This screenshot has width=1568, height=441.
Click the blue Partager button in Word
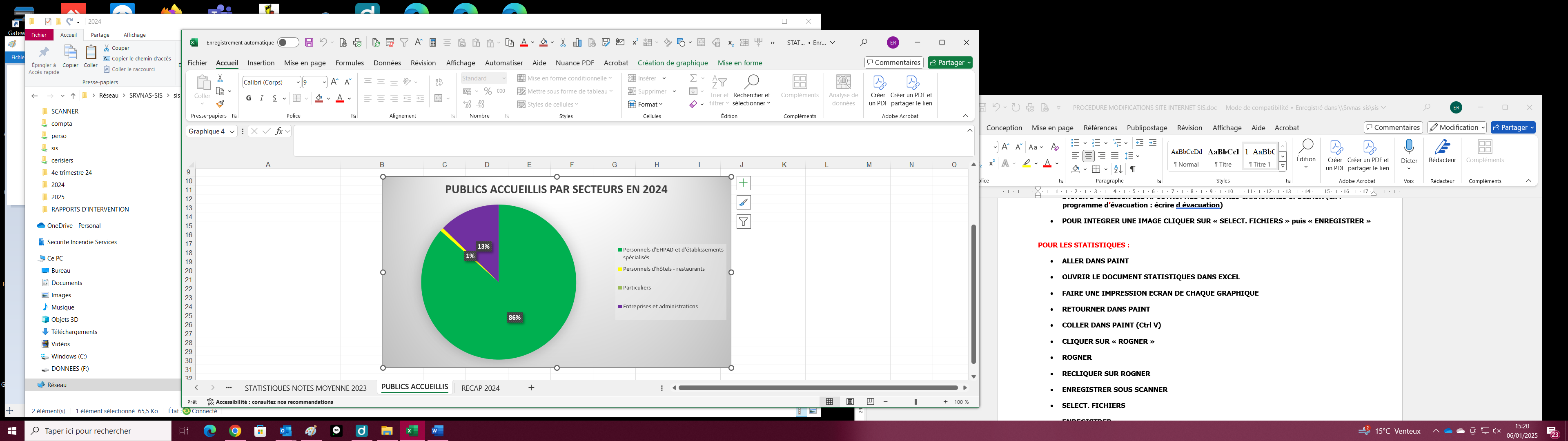pyautogui.click(x=1512, y=127)
